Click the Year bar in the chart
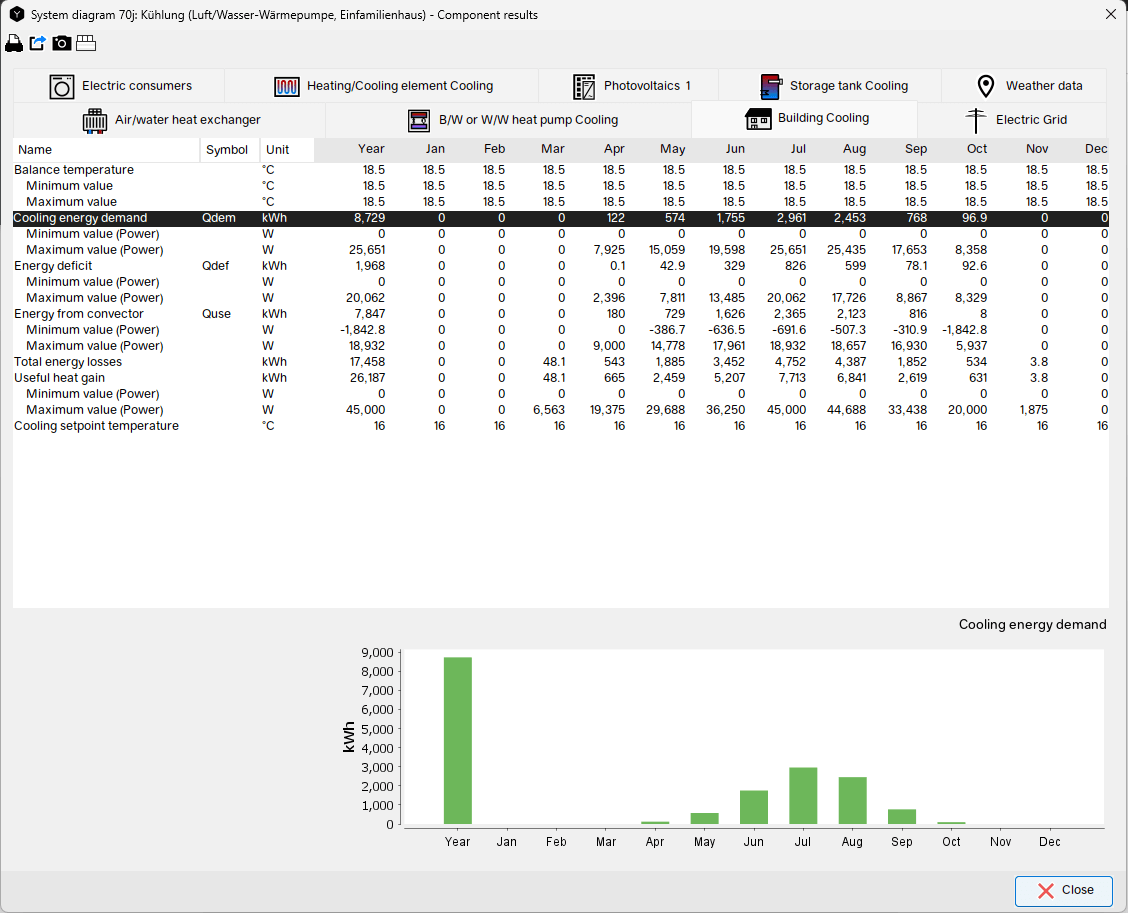This screenshot has height=913, width=1128. click(457, 740)
